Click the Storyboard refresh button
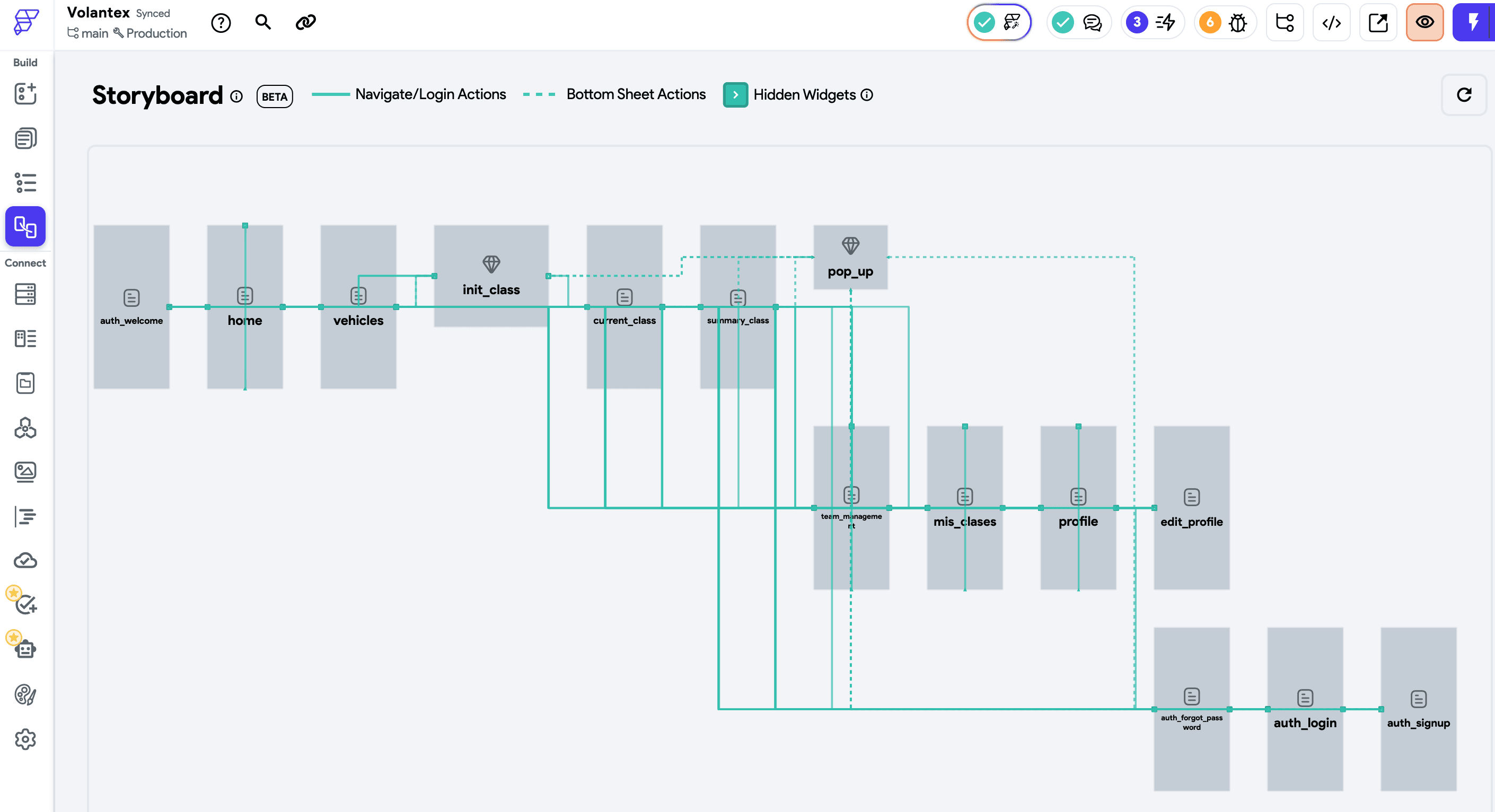 [x=1463, y=94]
